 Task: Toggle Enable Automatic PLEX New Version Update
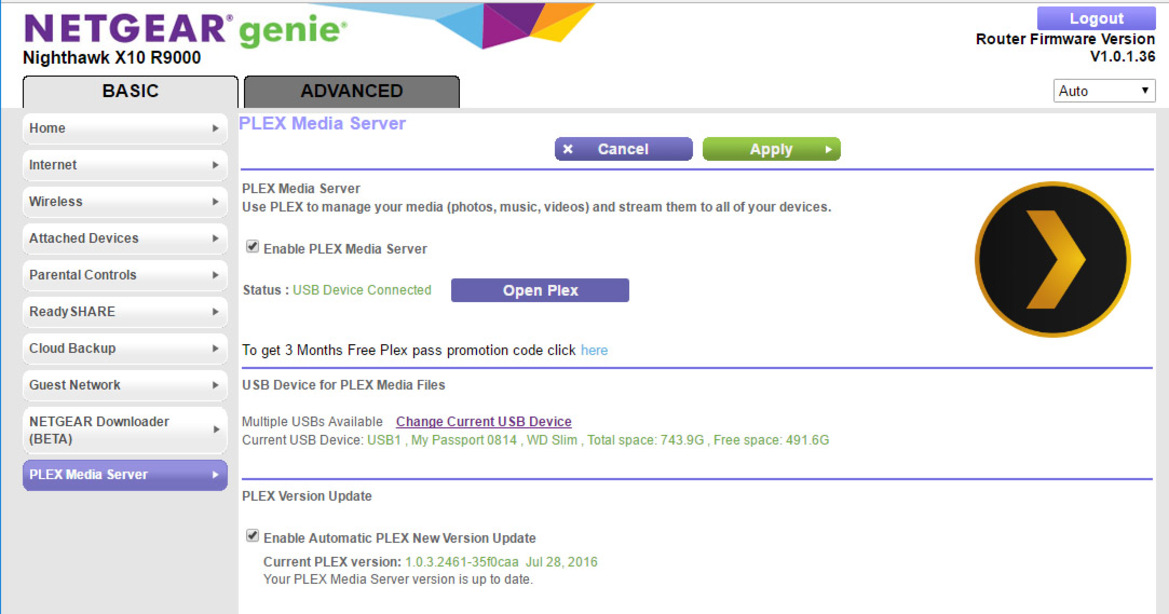click(x=253, y=536)
